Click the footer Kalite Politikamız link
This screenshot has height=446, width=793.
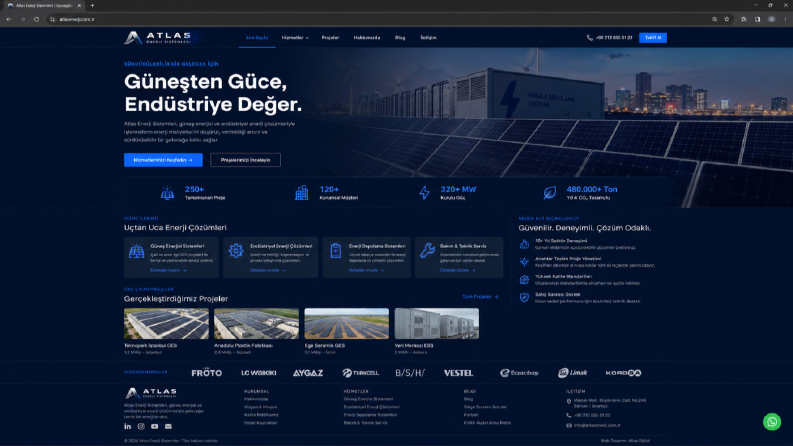(261, 415)
